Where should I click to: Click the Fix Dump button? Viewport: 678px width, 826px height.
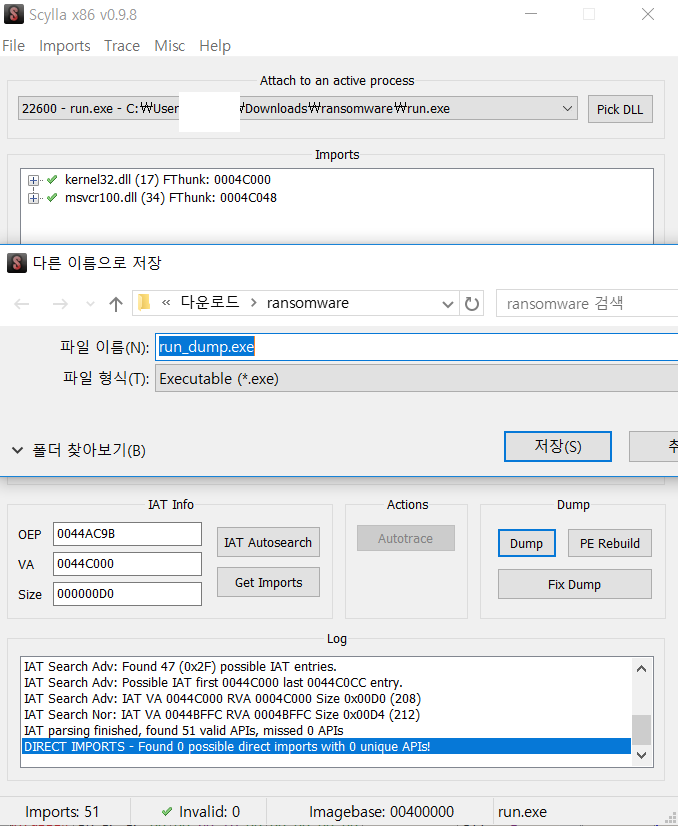575,584
